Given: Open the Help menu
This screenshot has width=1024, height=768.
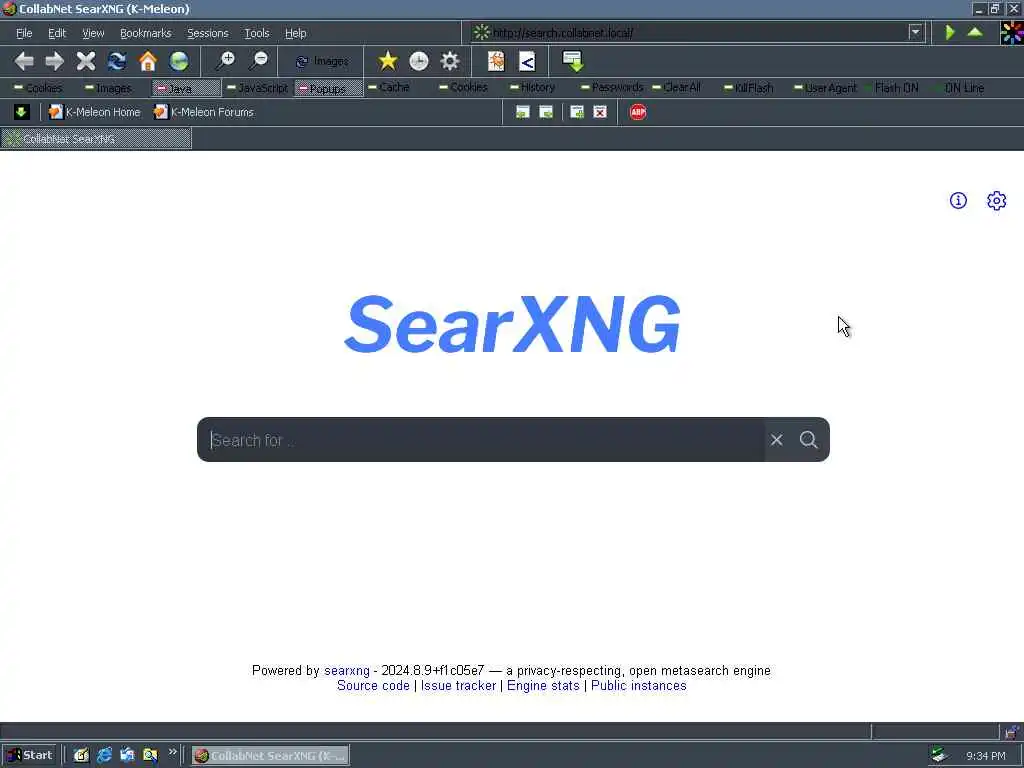Looking at the screenshot, I should tap(295, 33).
